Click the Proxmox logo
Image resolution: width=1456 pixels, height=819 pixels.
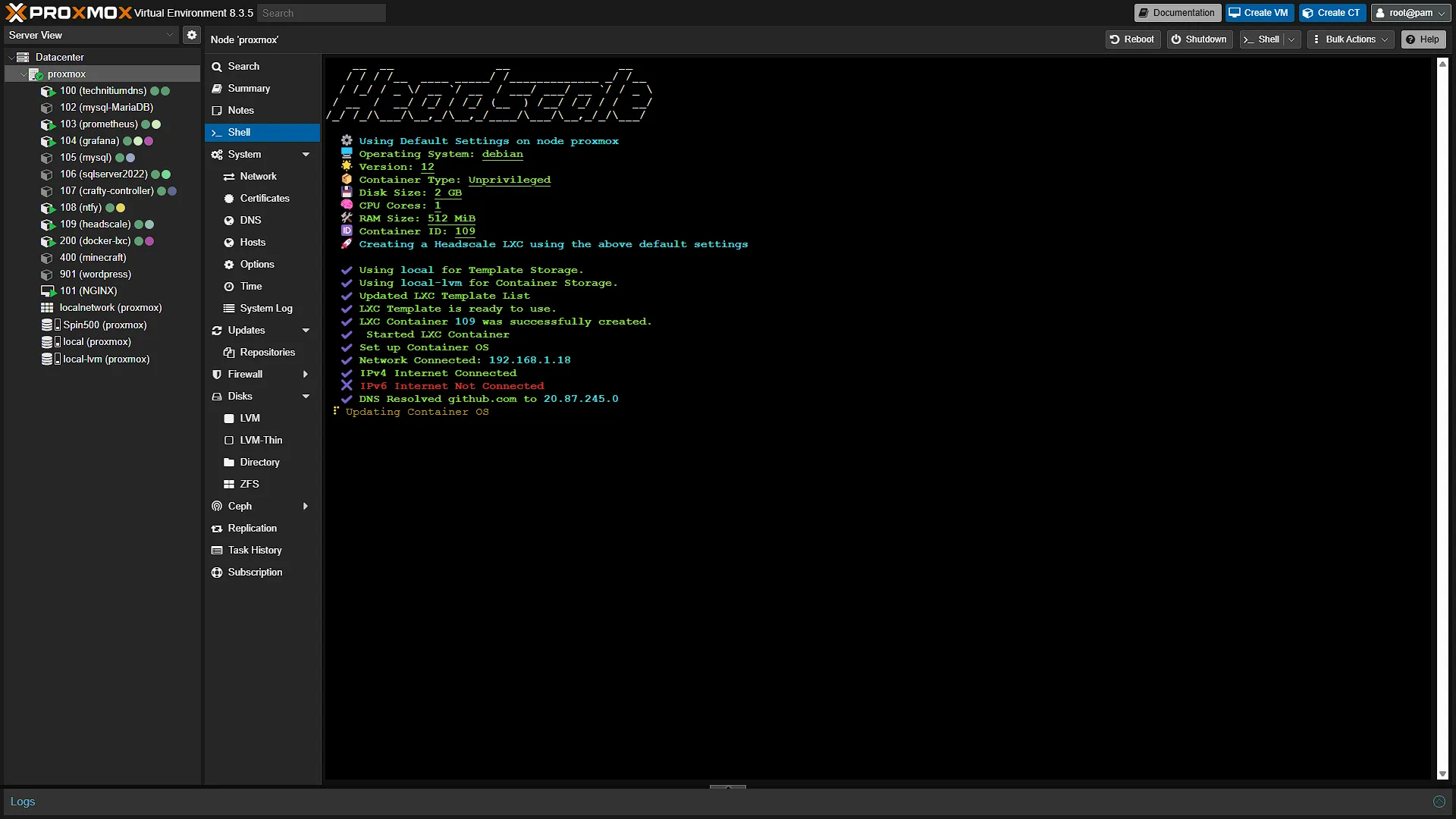click(x=68, y=12)
